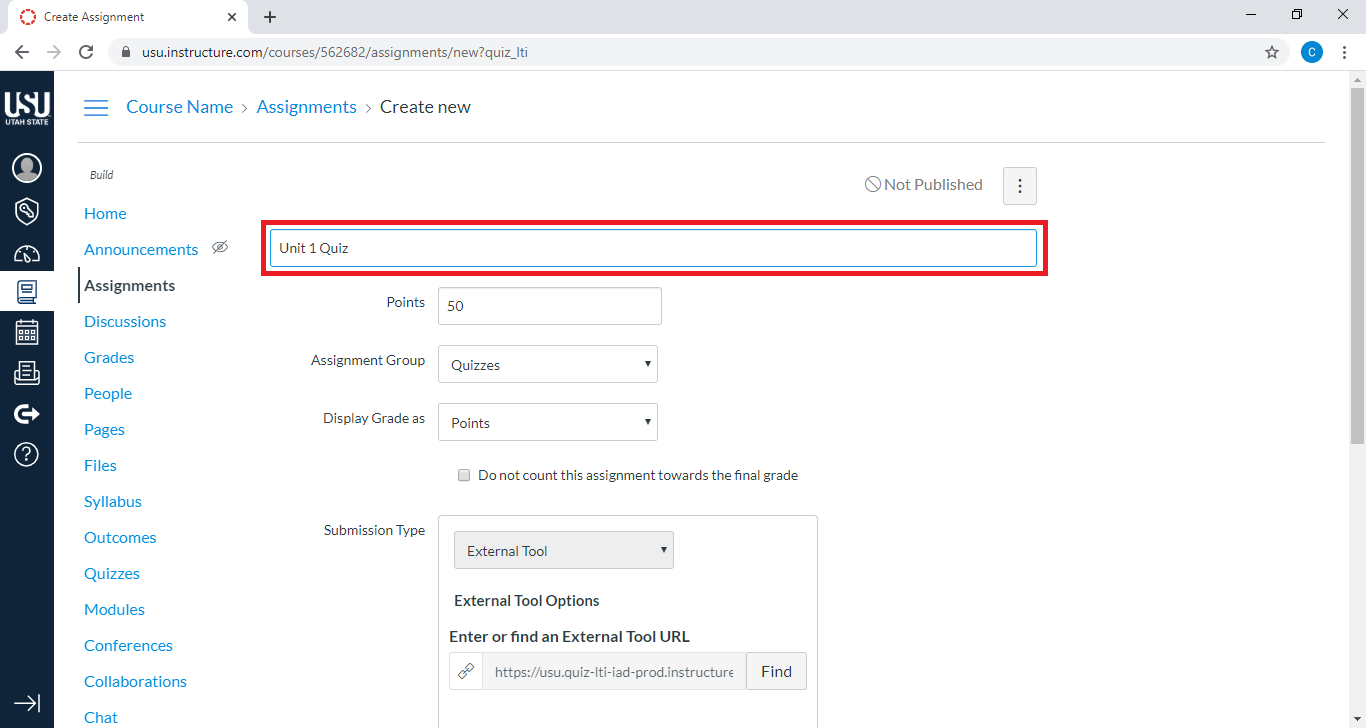Click the Points input field
The height and width of the screenshot is (728, 1366).
point(549,306)
